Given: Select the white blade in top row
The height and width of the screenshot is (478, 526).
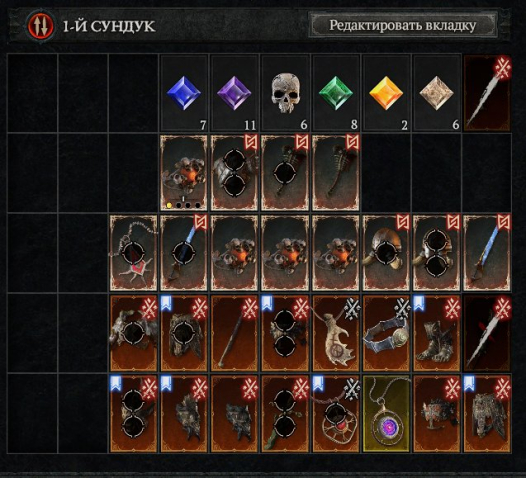Looking at the screenshot, I should [x=487, y=93].
